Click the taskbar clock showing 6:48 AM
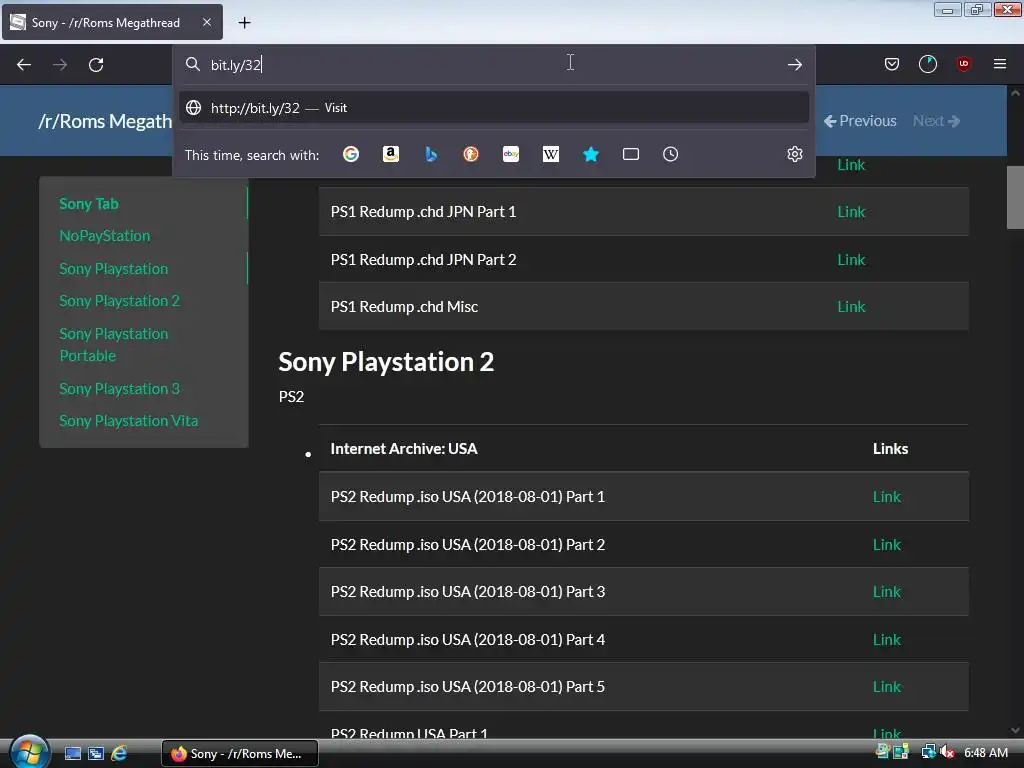Screen dimensions: 1024x768 pos(986,753)
